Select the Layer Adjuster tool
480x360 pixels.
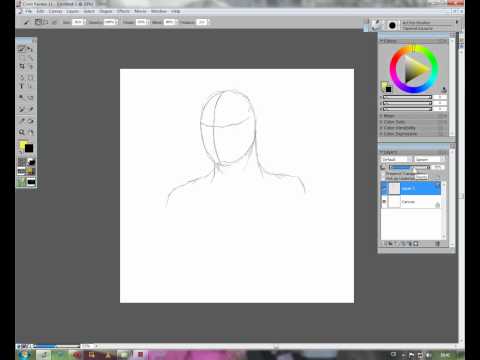(30, 49)
